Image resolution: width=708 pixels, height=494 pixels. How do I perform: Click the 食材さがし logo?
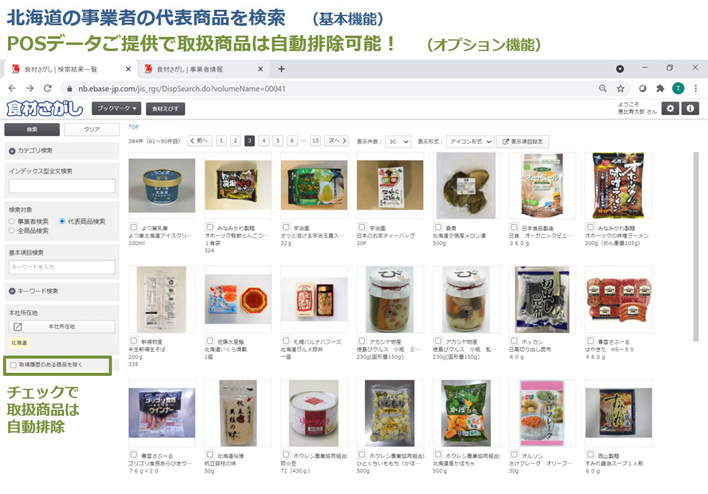pyautogui.click(x=45, y=108)
